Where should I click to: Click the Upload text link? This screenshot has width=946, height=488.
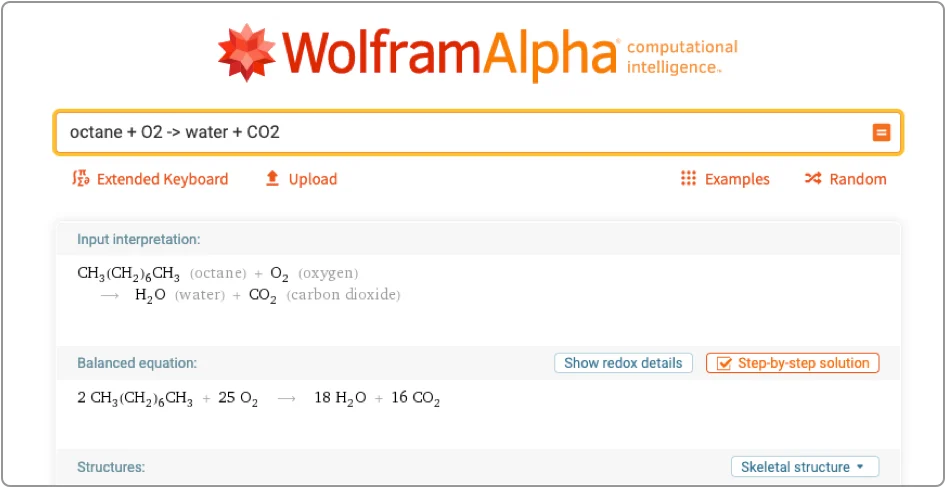tap(313, 179)
